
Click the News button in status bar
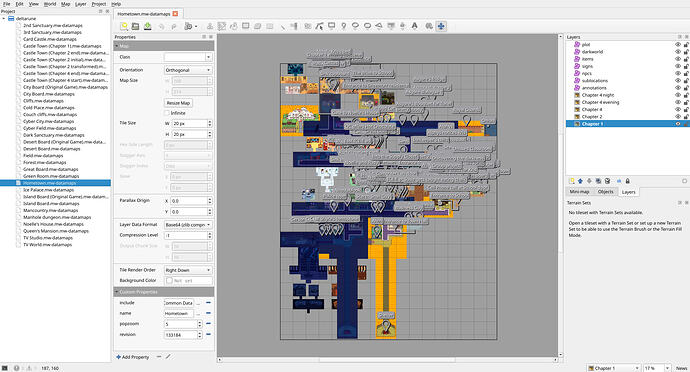coord(681,368)
